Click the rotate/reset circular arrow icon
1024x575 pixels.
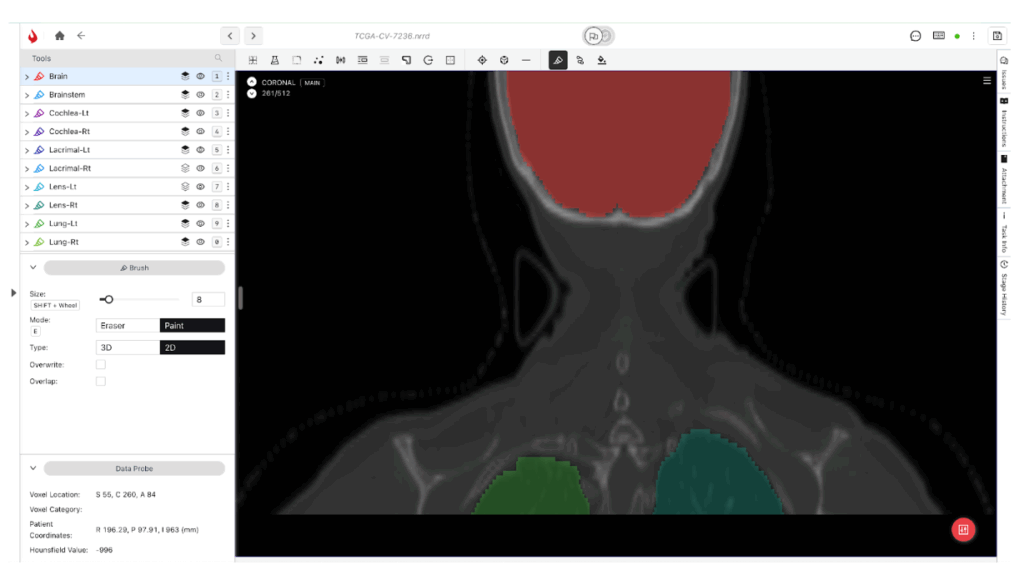(428, 60)
